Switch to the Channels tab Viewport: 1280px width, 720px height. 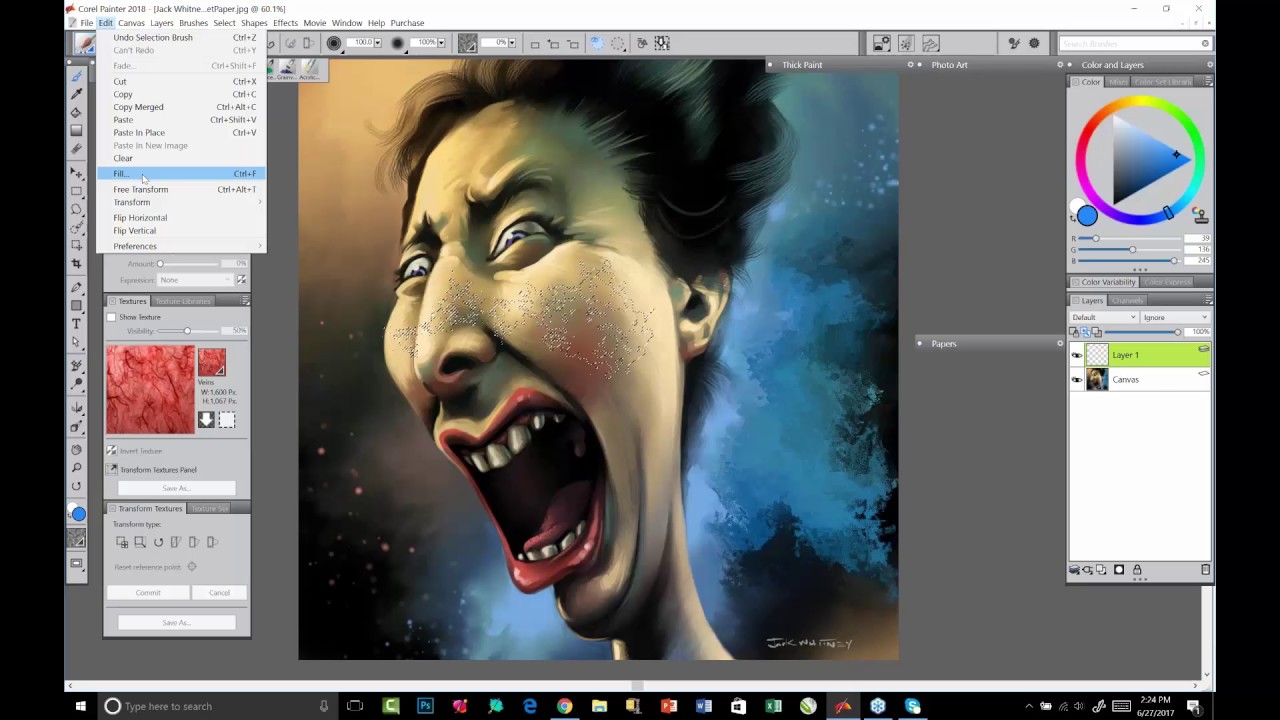click(1127, 300)
